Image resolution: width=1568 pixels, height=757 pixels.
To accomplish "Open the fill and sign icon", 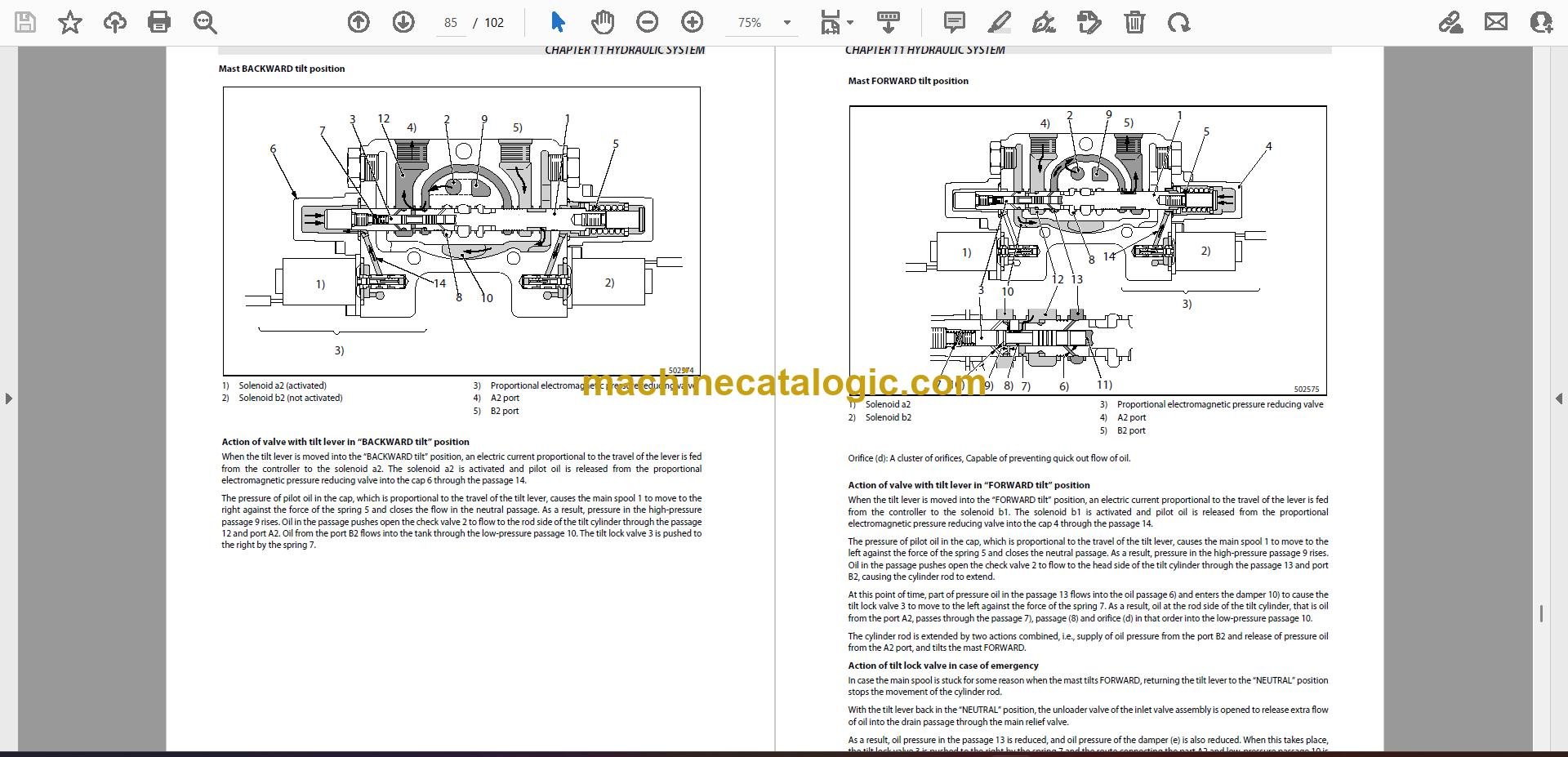I will (x=1450, y=22).
